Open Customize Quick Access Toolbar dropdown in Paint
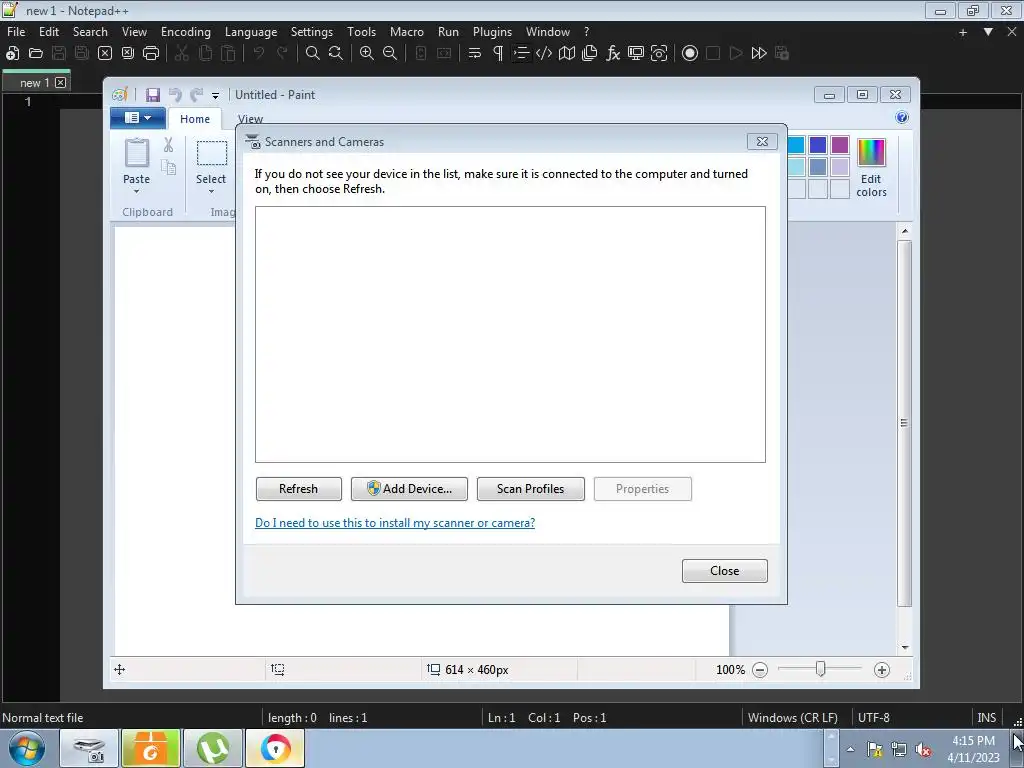The height and width of the screenshot is (768, 1024). 215,96
